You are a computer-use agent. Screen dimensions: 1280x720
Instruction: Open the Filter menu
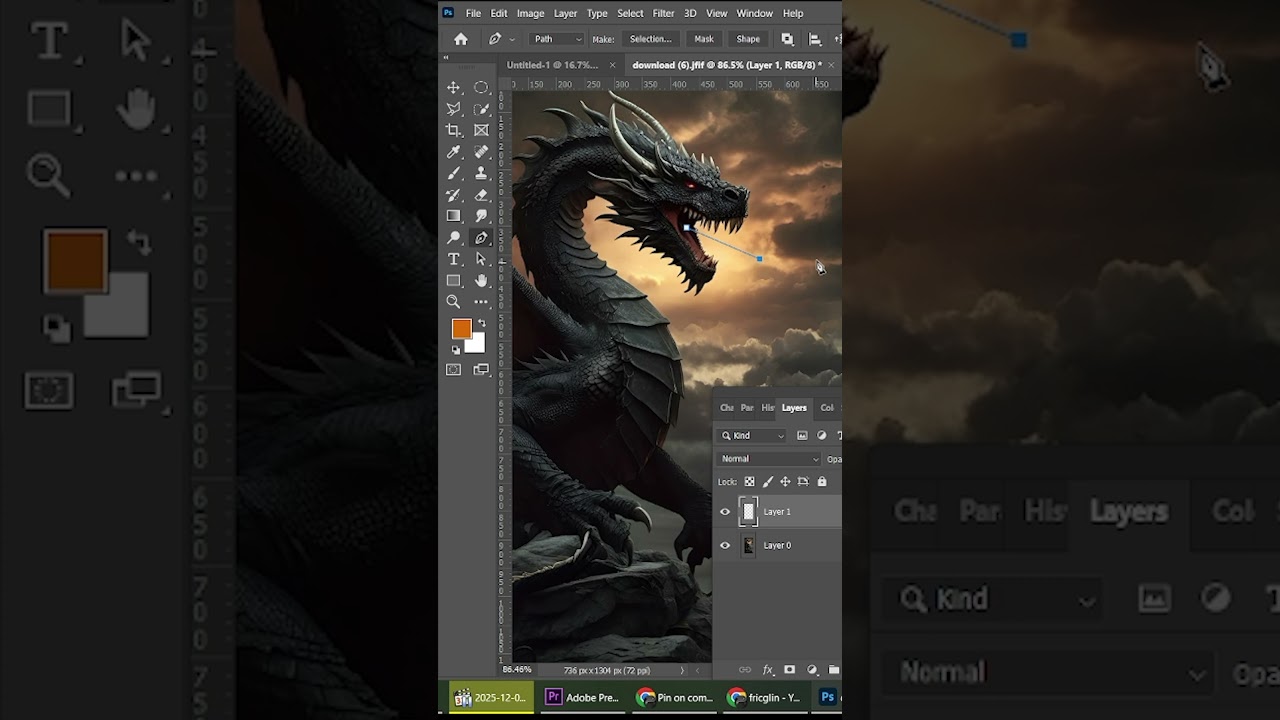tap(664, 14)
